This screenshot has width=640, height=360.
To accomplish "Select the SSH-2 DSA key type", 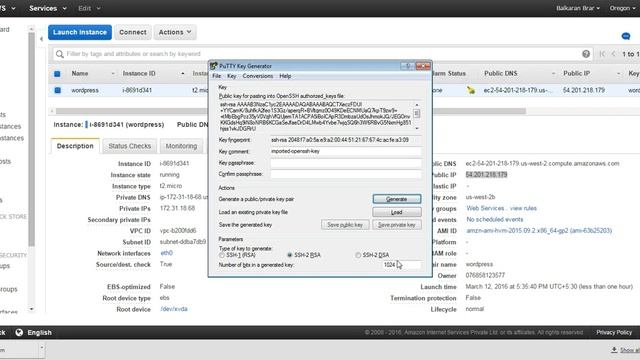I will click(358, 255).
